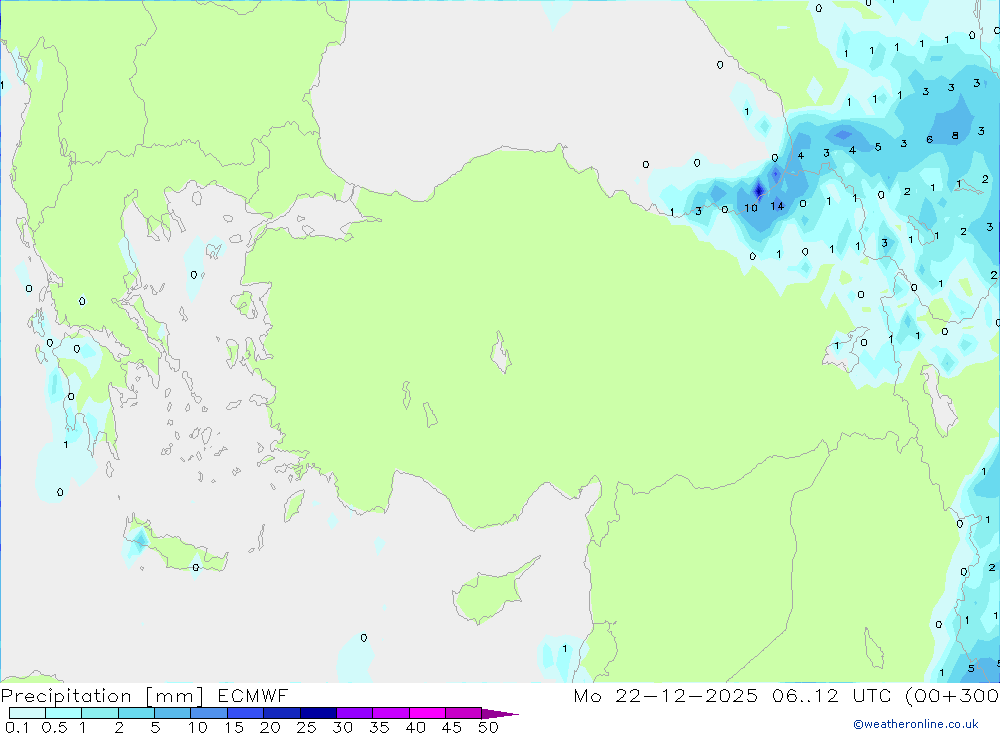Screen dimensions: 1000x733
Task: Click the 'Precipitation [mm] ECMWF' title text
Action: click(145, 695)
